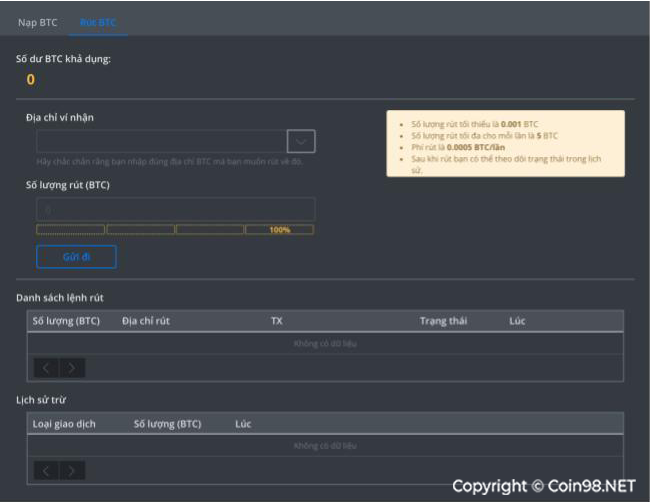Click the Số dư BTC khả dụng label
The height and width of the screenshot is (502, 650).
pyautogui.click(x=63, y=59)
